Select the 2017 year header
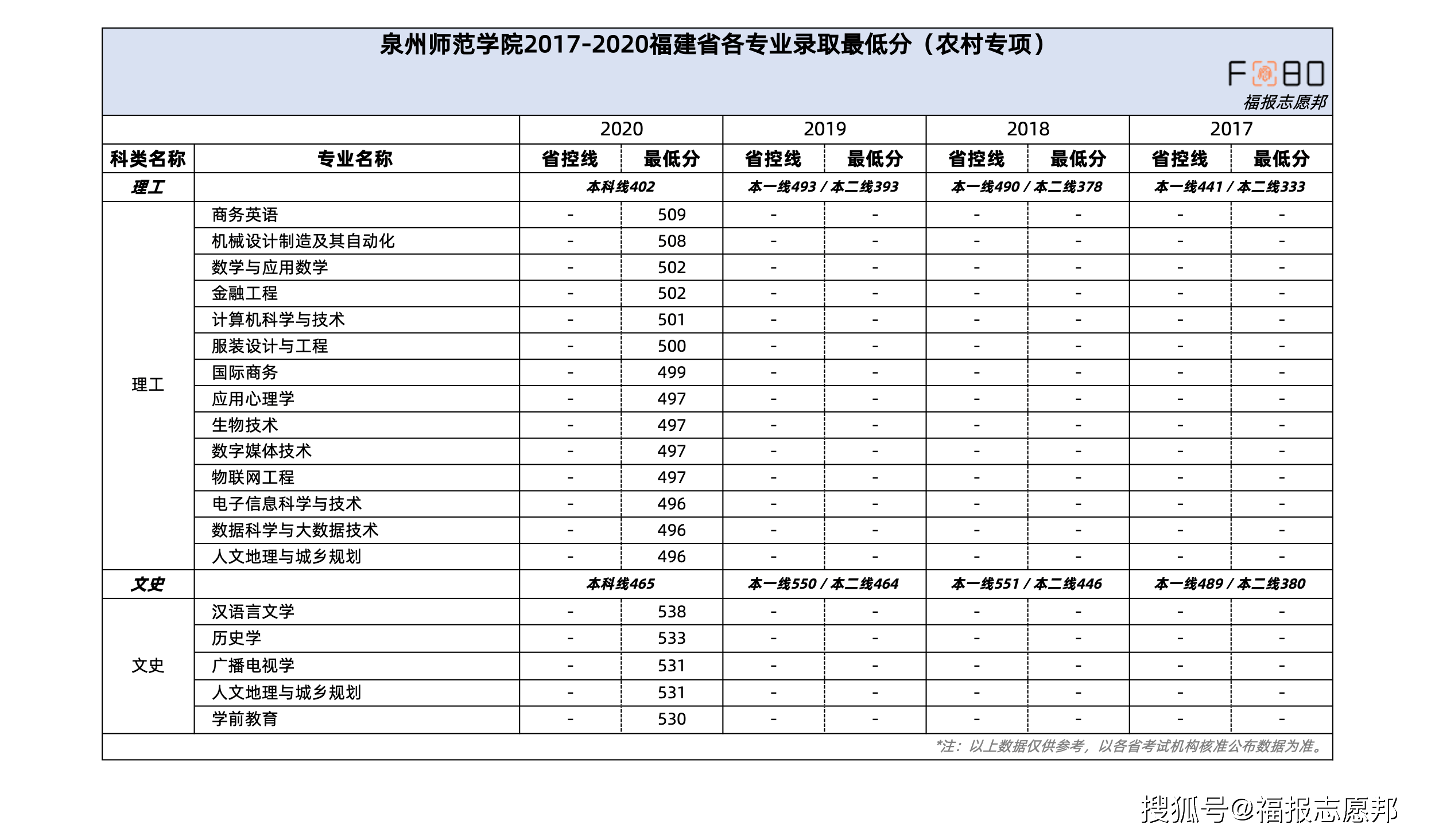Viewport: 1435px width, 840px height. click(1231, 129)
